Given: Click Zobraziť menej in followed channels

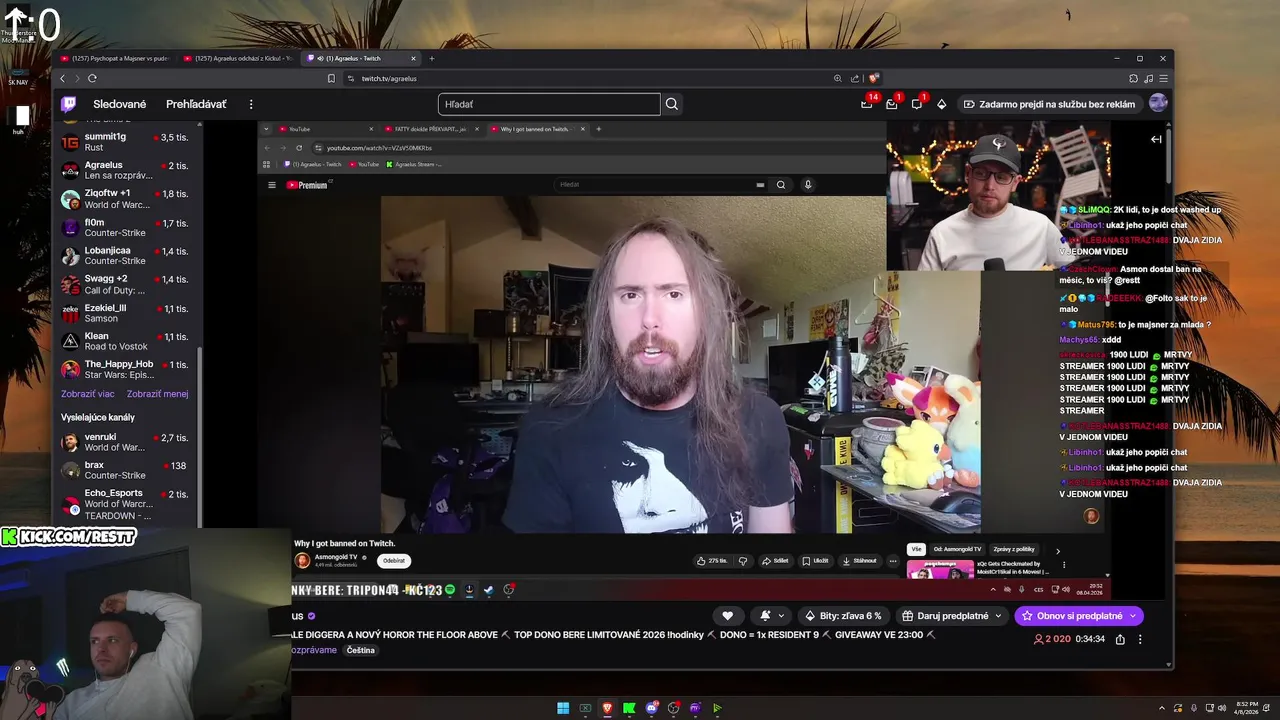Looking at the screenshot, I should click(157, 394).
